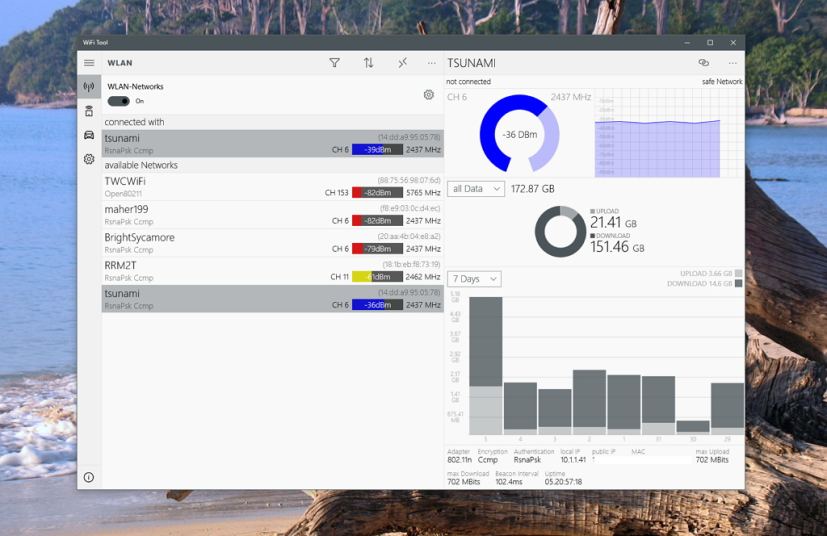Screen dimensions: 827x536
Task: Click the signal strength history graph
Action: (669, 133)
